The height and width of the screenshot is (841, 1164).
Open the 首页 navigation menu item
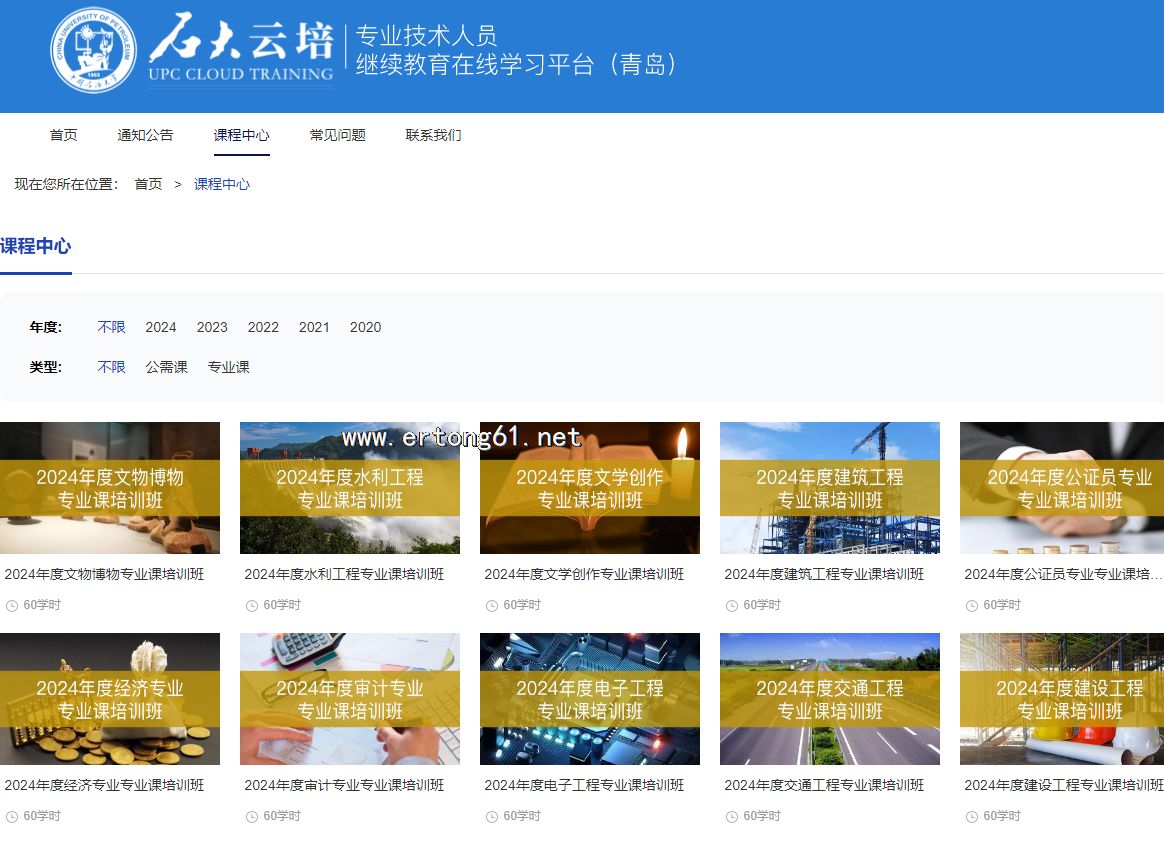[x=63, y=135]
